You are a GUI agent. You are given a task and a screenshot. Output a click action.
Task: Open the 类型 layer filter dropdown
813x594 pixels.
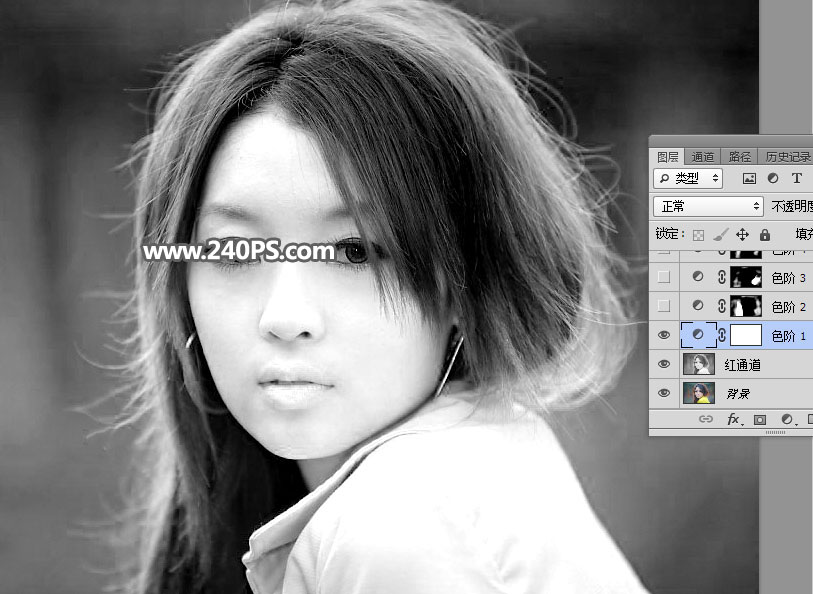(688, 179)
